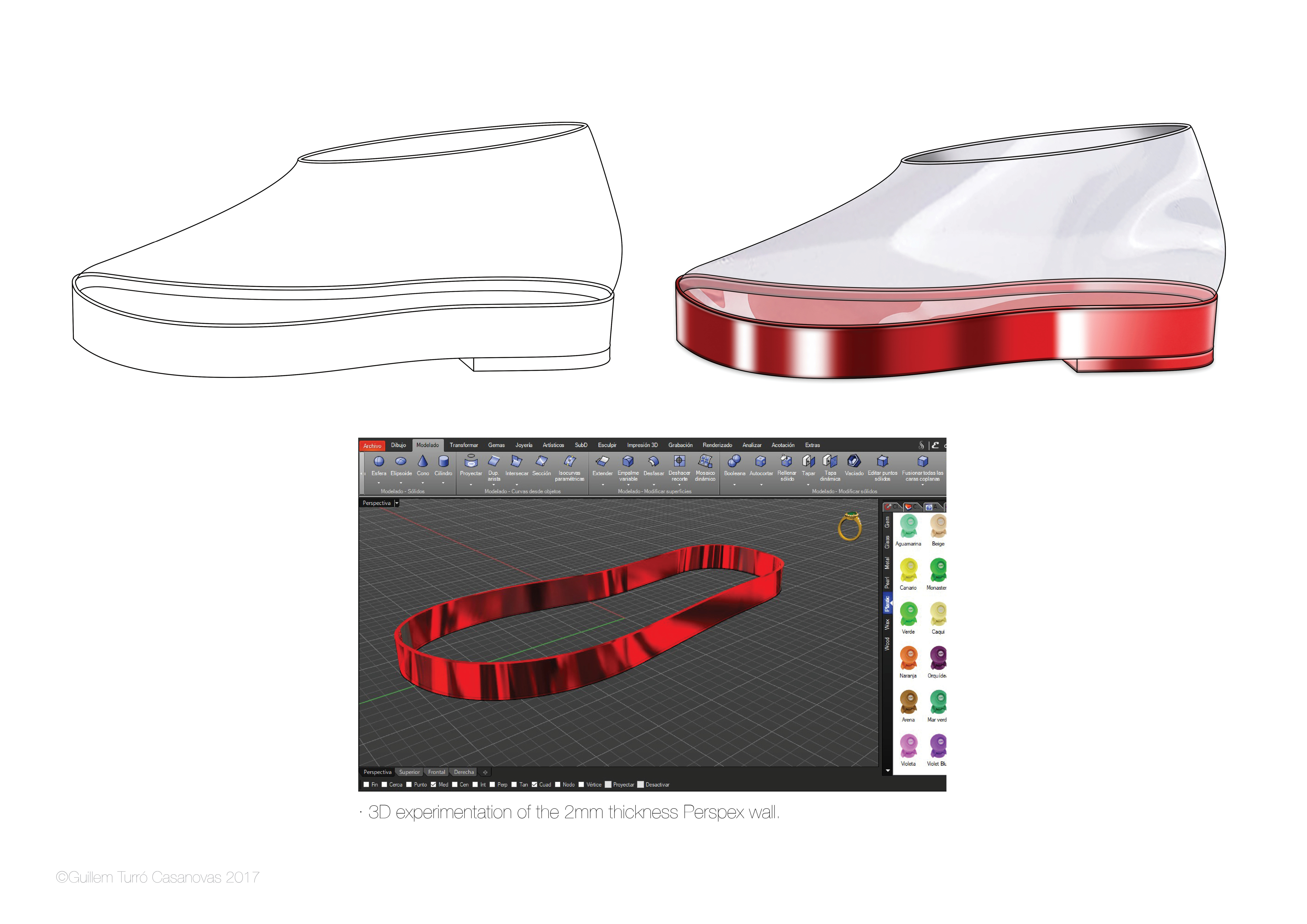Click the Cilindro tool icon
Viewport: 1307px width, 924px height.
point(443,461)
